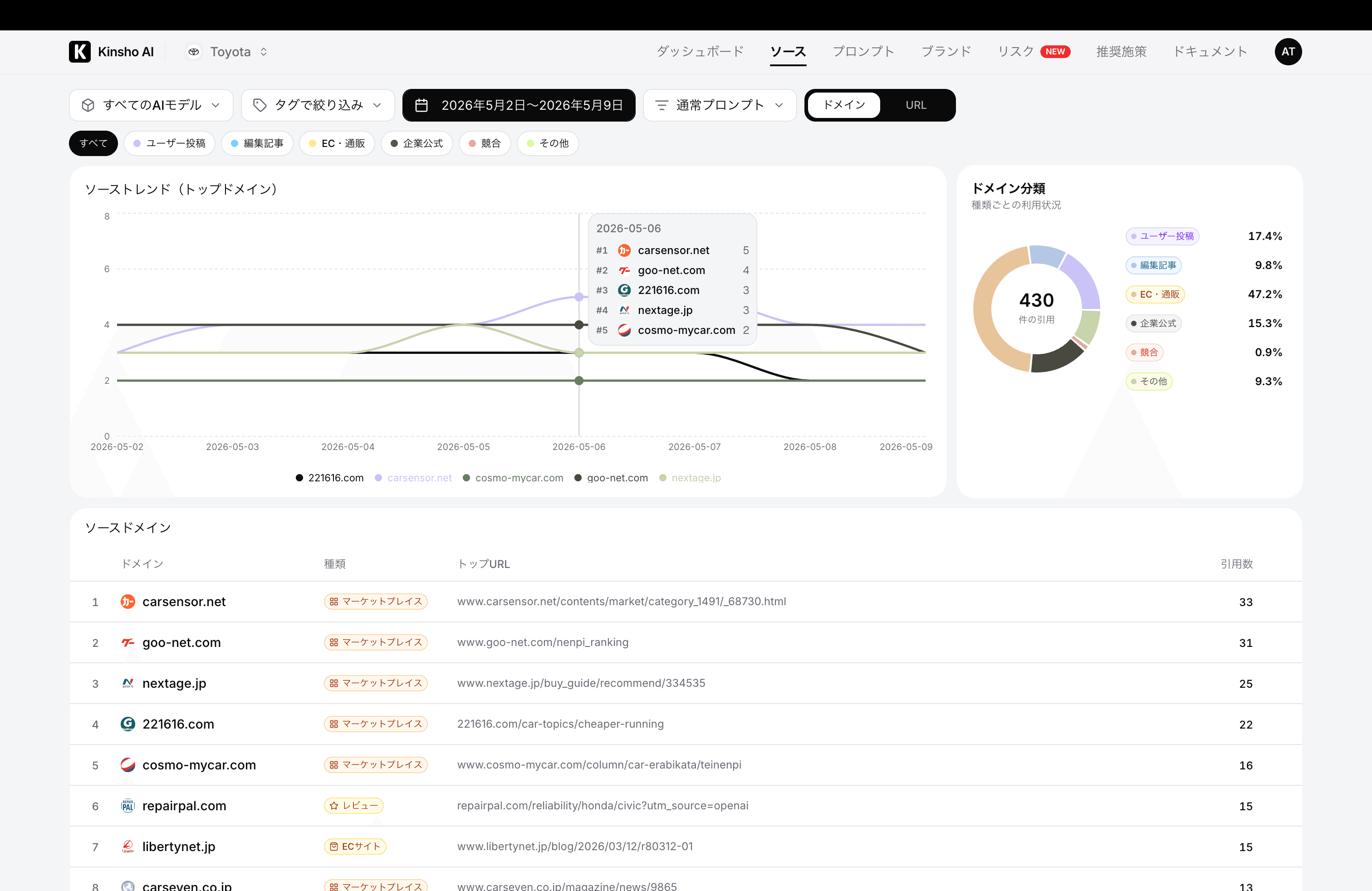Viewport: 1372px width, 891px height.
Task: Go to 推奨施策 tab
Action: pos(1121,51)
